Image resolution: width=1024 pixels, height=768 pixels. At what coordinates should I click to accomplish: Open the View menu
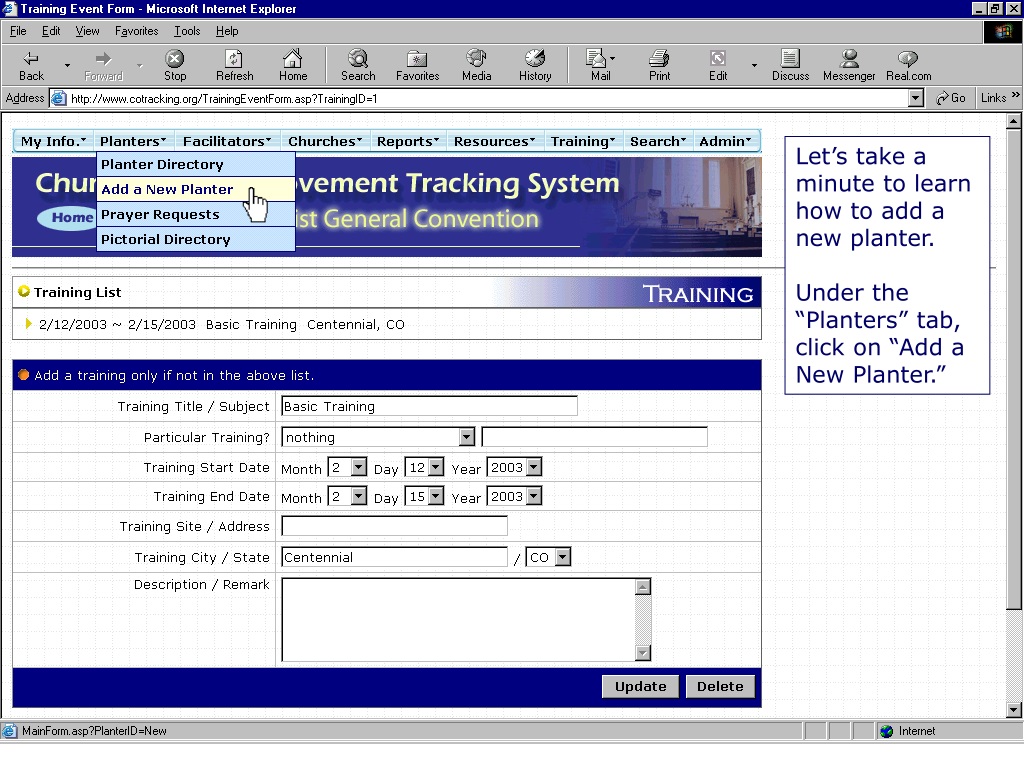pos(88,31)
